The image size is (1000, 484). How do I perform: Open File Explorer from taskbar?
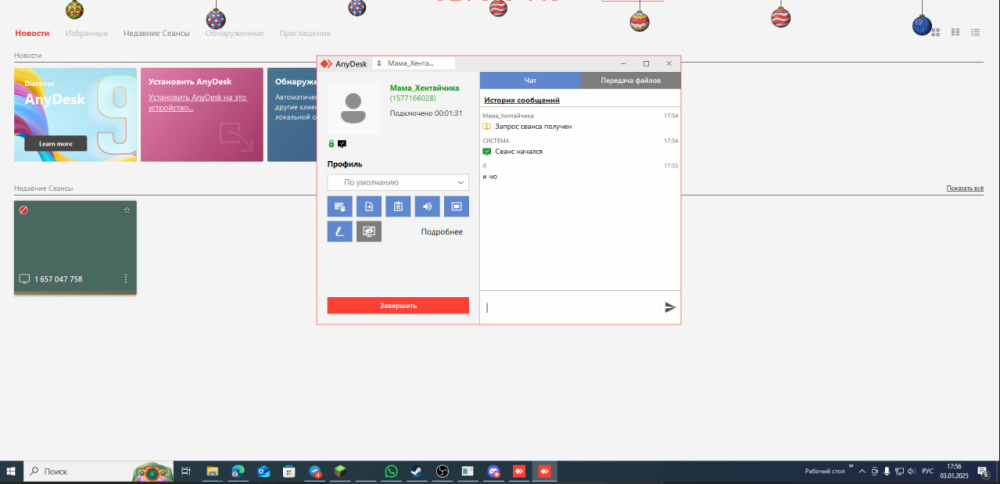click(212, 472)
